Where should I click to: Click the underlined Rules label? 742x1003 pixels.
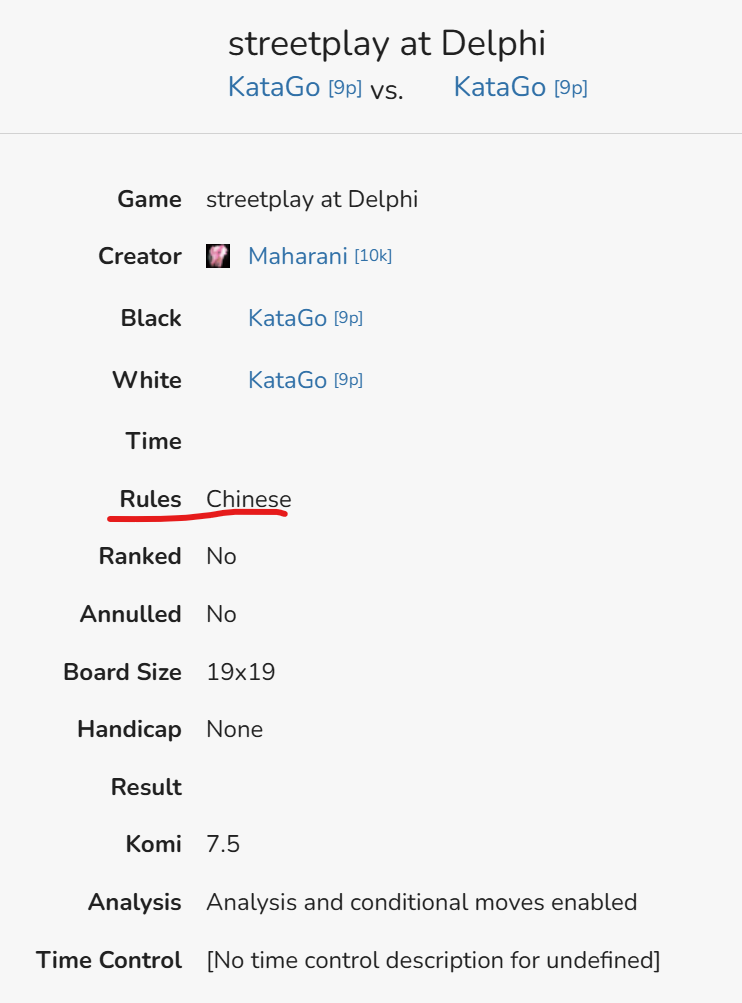[x=150, y=499]
